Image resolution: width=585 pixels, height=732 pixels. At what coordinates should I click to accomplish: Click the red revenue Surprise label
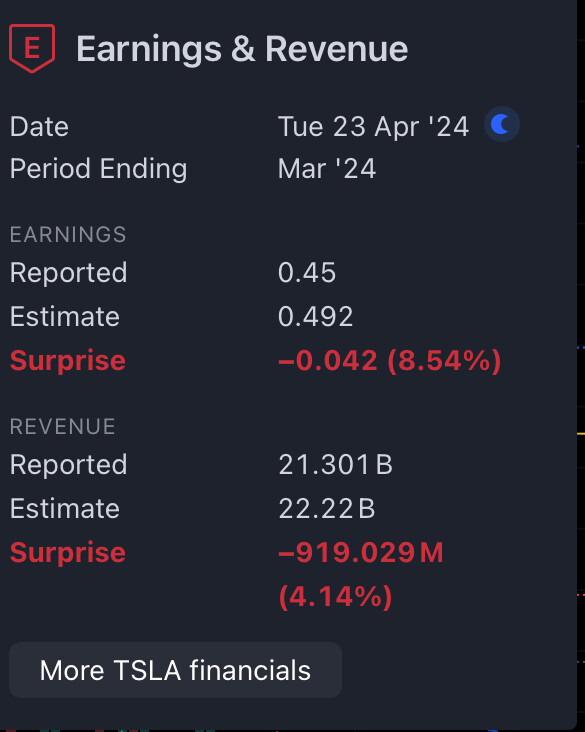pyautogui.click(x=68, y=553)
